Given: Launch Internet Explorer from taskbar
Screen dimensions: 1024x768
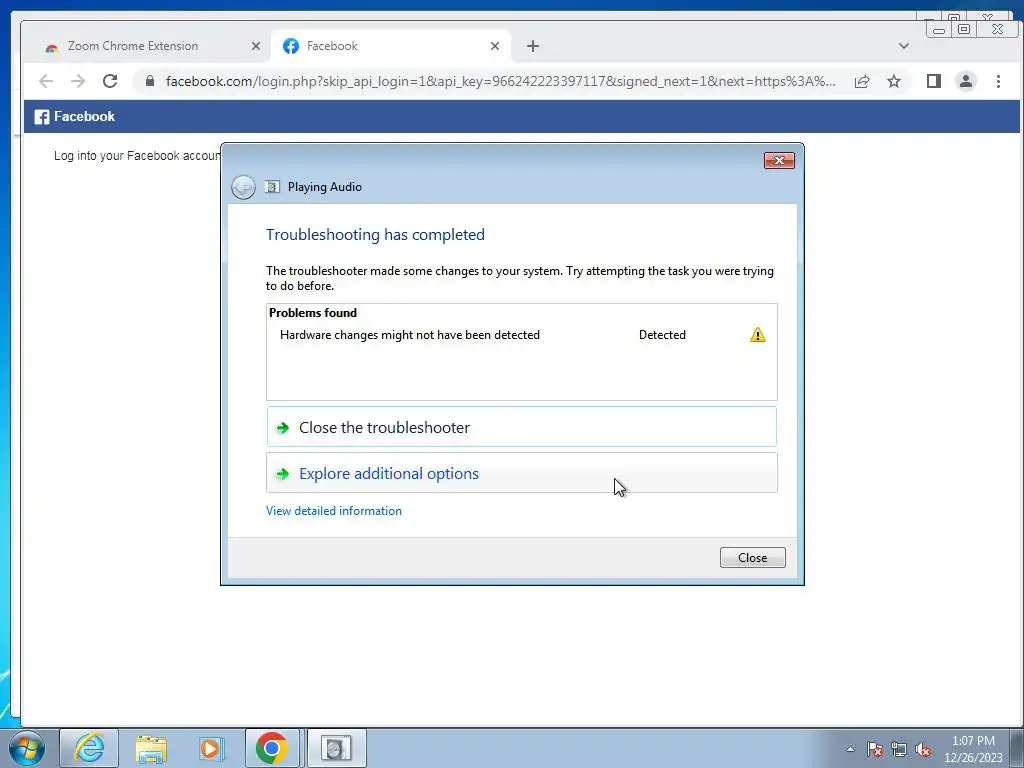Looking at the screenshot, I should point(89,748).
